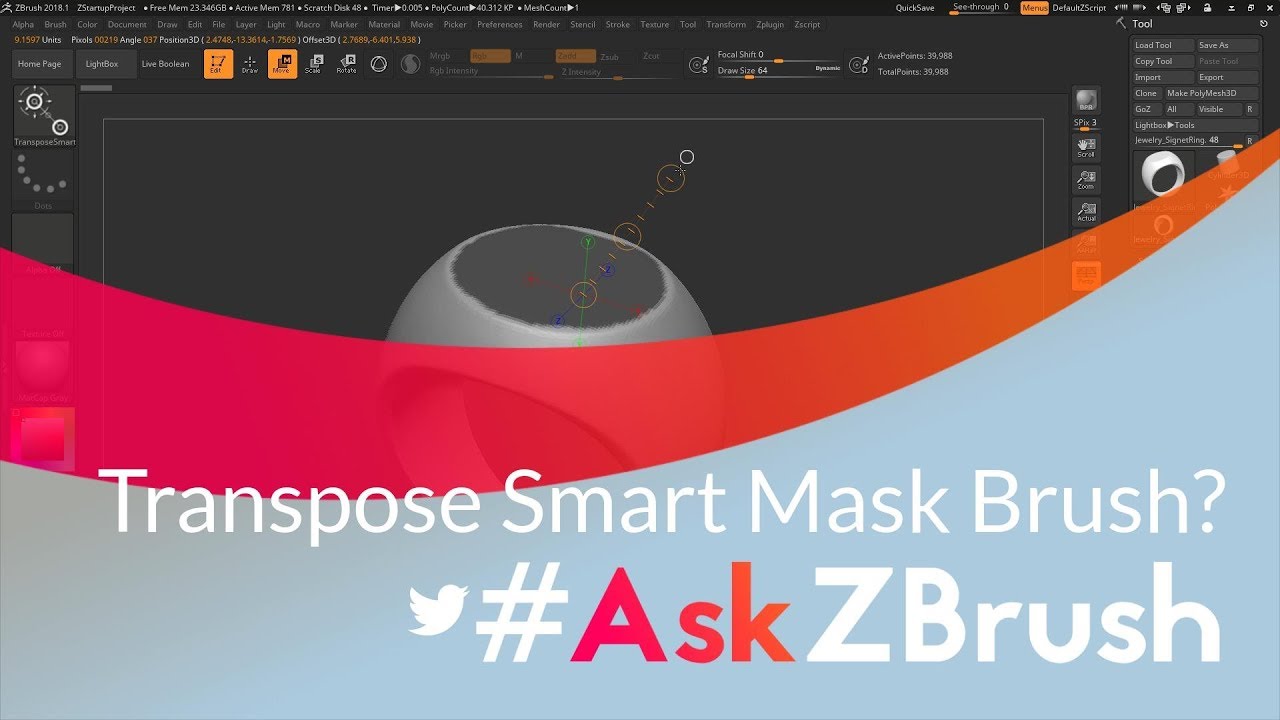Toggle the Menus button

[x=1035, y=8]
